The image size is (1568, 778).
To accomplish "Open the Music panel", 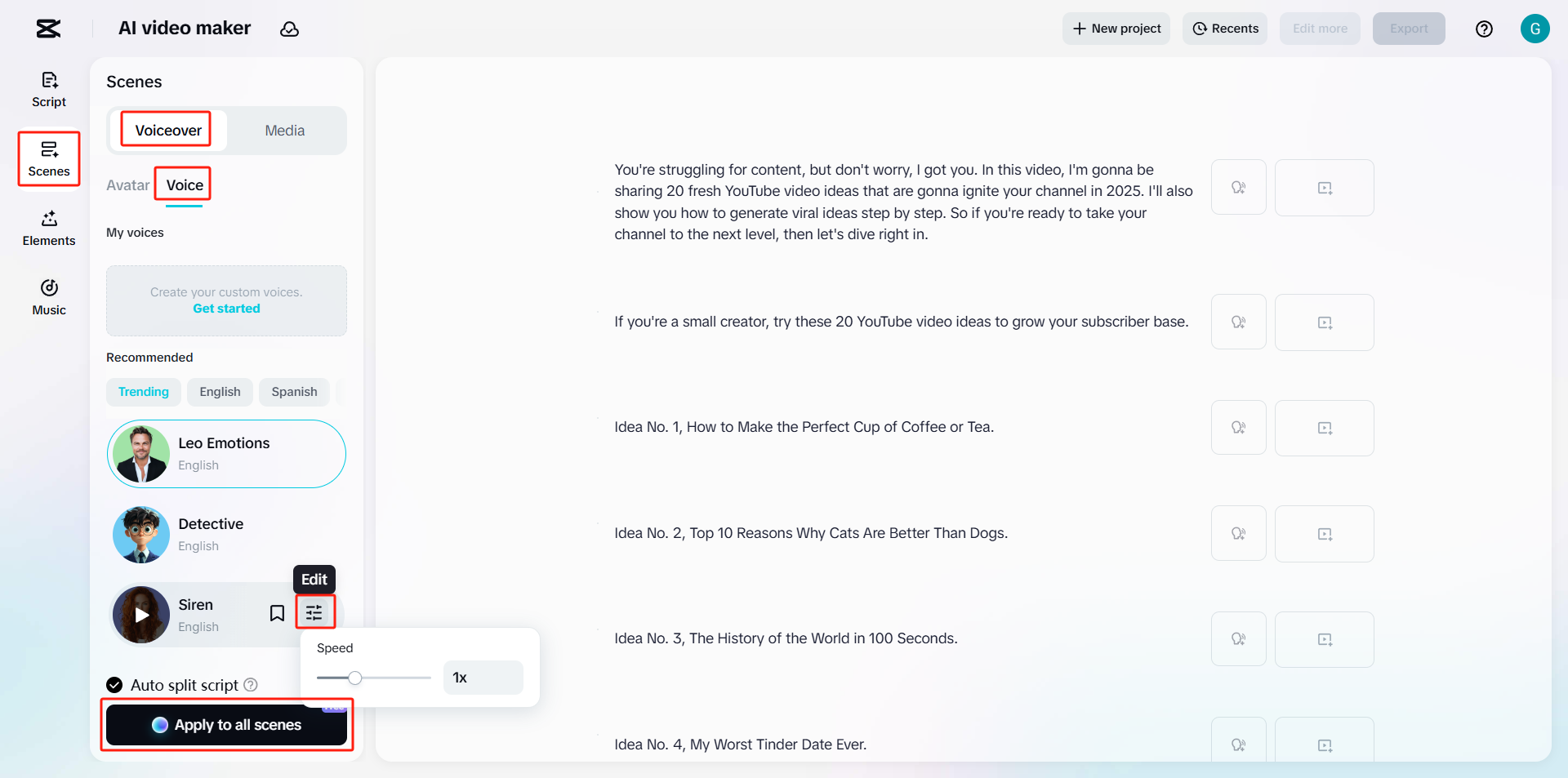I will pyautogui.click(x=48, y=296).
